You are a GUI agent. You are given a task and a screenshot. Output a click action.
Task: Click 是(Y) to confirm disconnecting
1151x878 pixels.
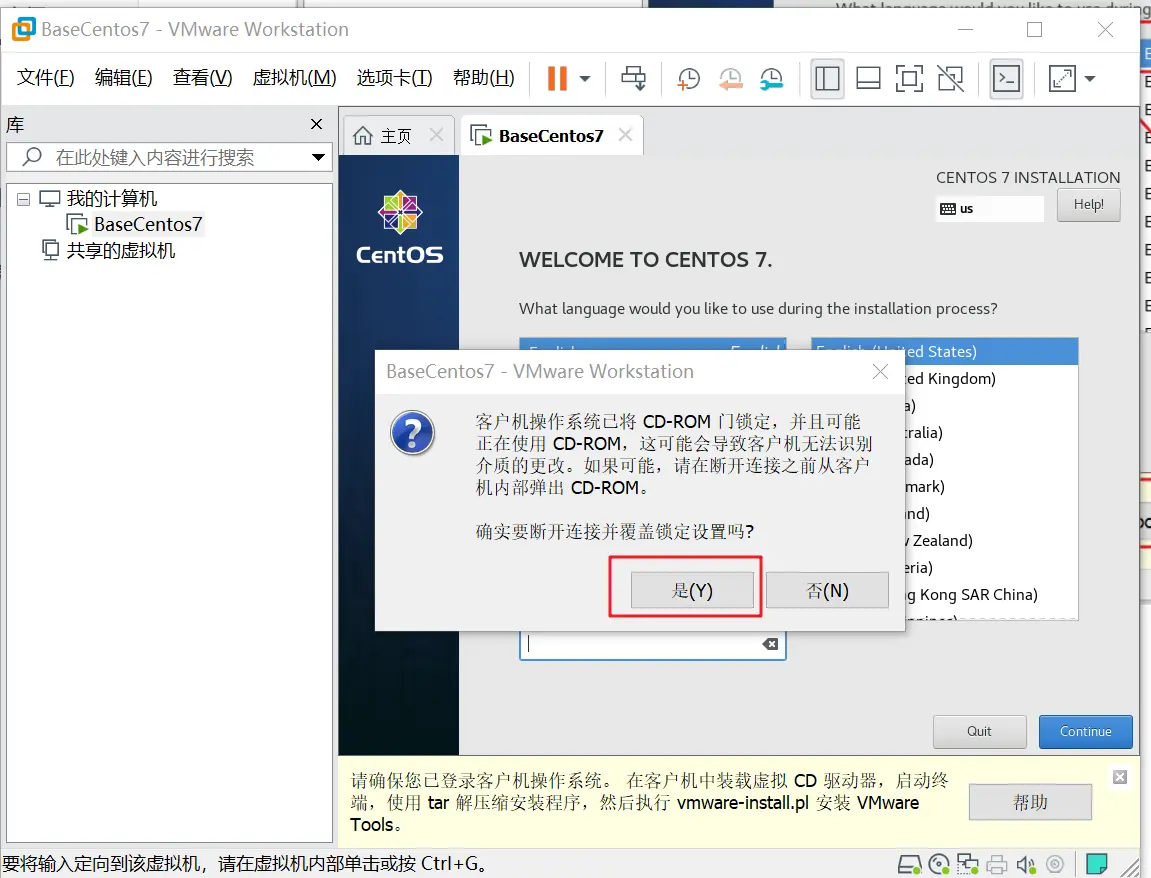(692, 591)
